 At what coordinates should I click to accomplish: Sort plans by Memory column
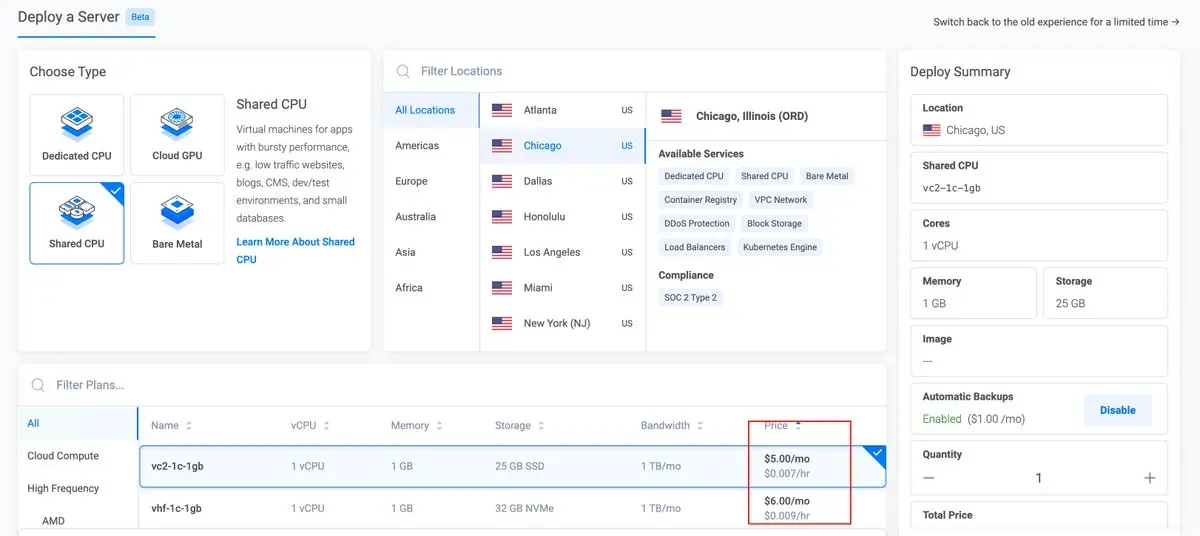tap(416, 425)
